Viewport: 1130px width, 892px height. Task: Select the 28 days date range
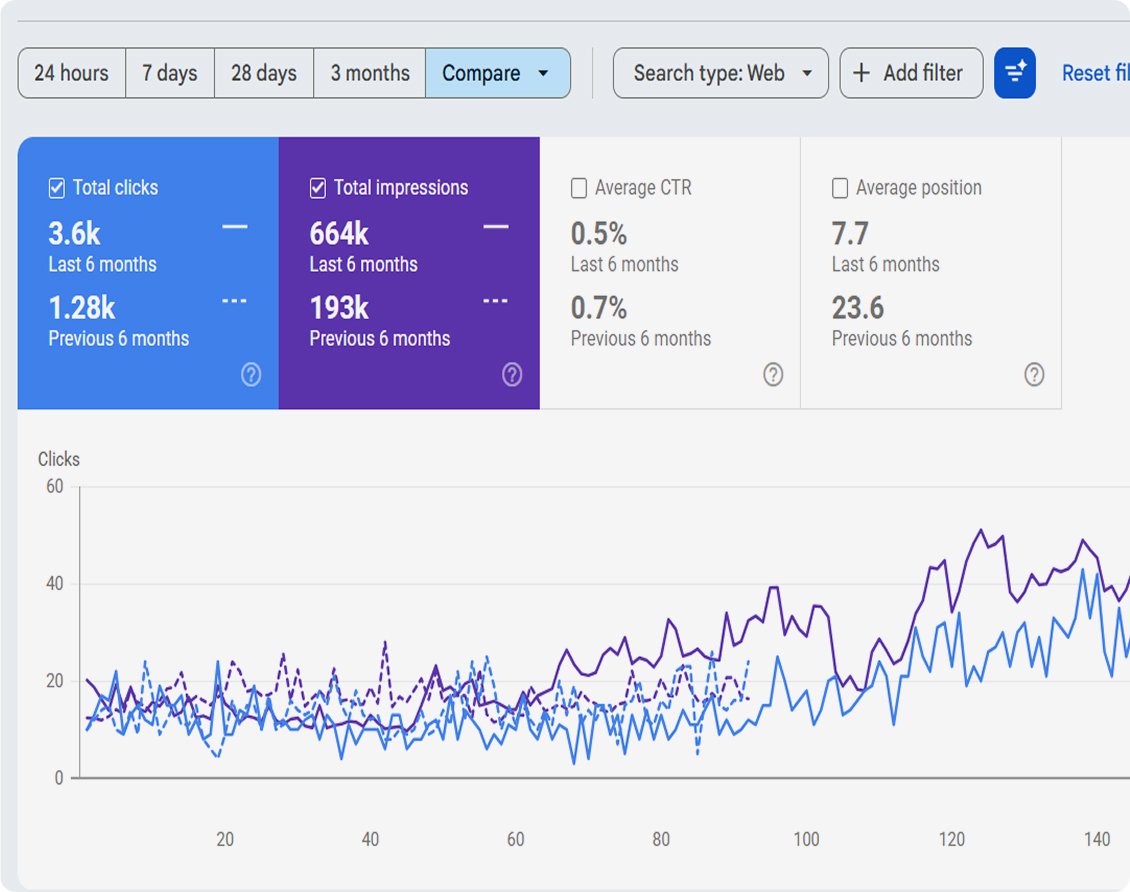pos(264,73)
